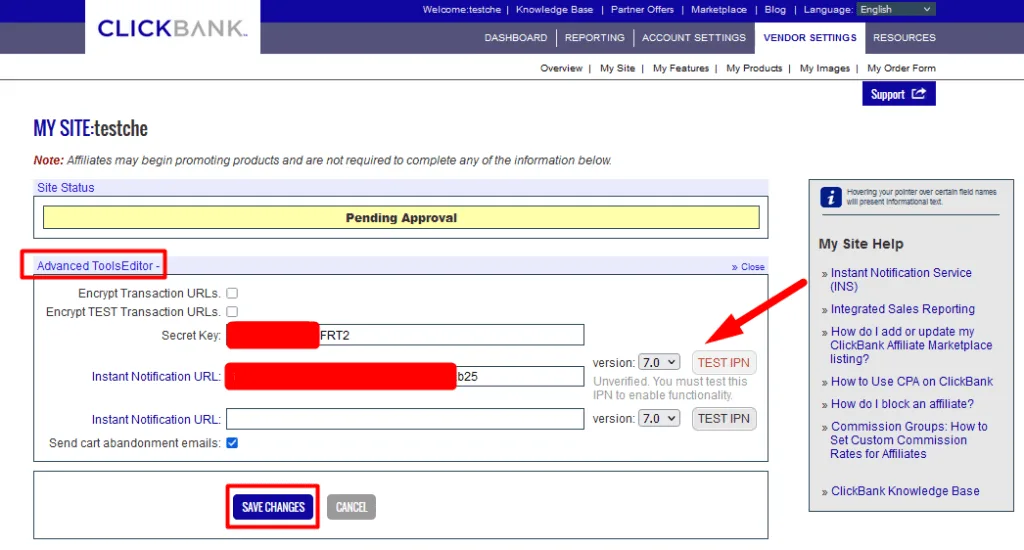The width and height of the screenshot is (1024, 550).
Task: Click the second TEST IPN button
Action: click(x=724, y=419)
